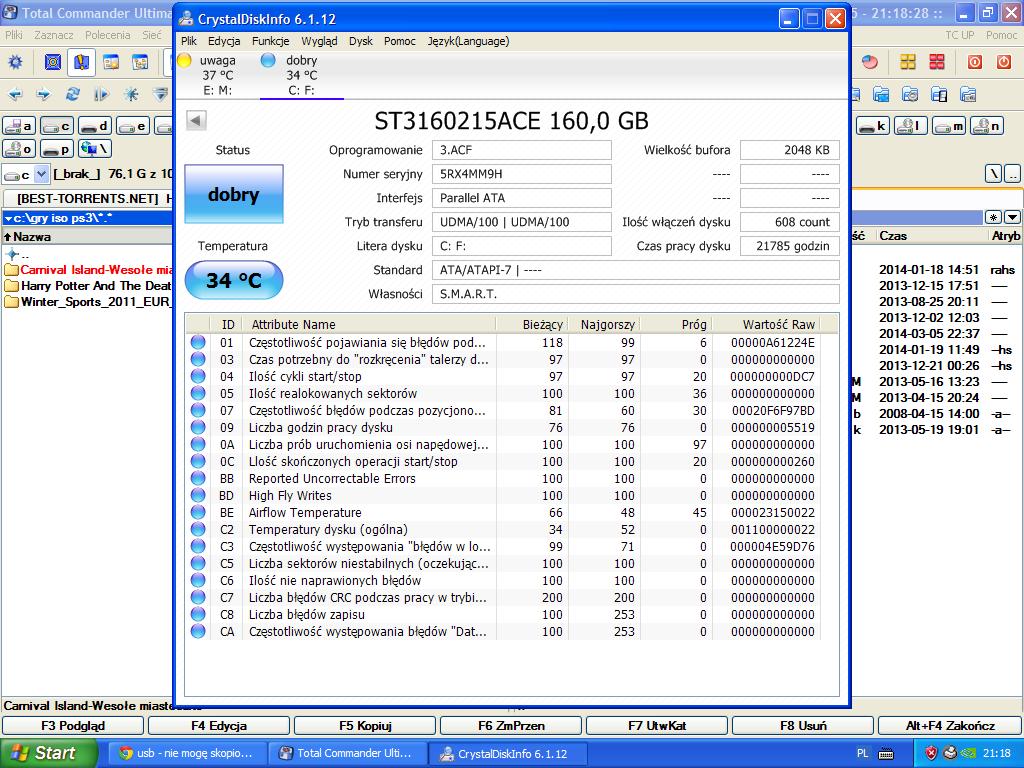Click F5 Kopiuj button
The image size is (1024, 768).
[x=365, y=726]
